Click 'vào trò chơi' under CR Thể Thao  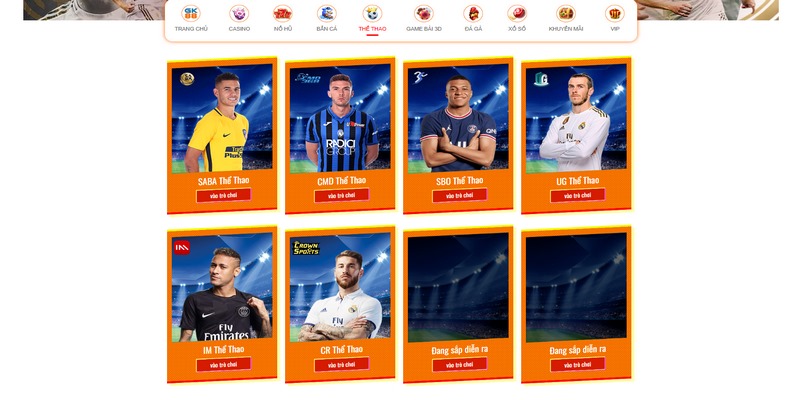341,364
